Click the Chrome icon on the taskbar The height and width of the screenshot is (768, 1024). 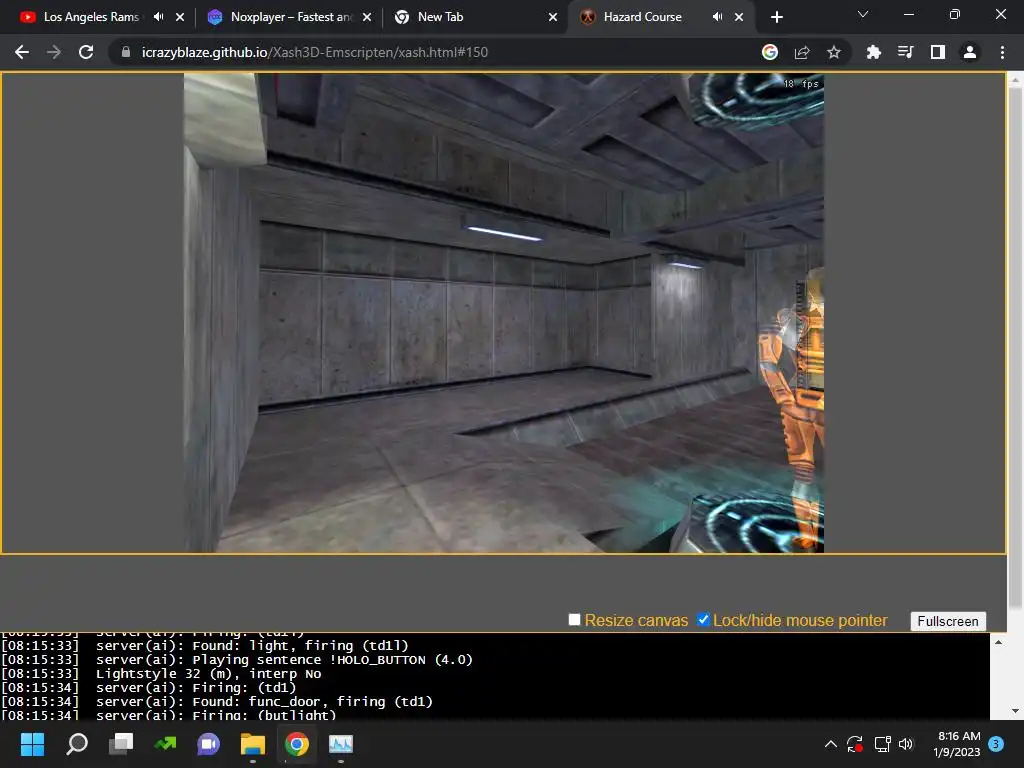coord(297,744)
